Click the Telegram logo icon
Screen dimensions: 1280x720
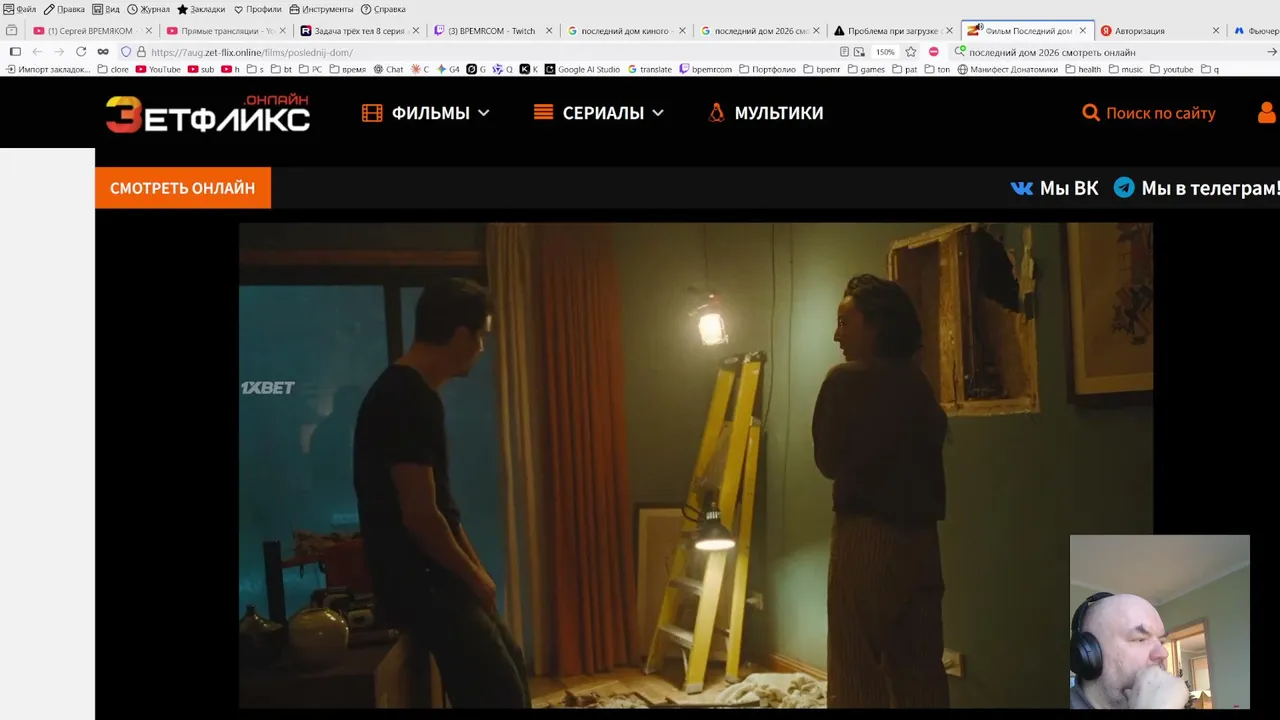point(1124,187)
